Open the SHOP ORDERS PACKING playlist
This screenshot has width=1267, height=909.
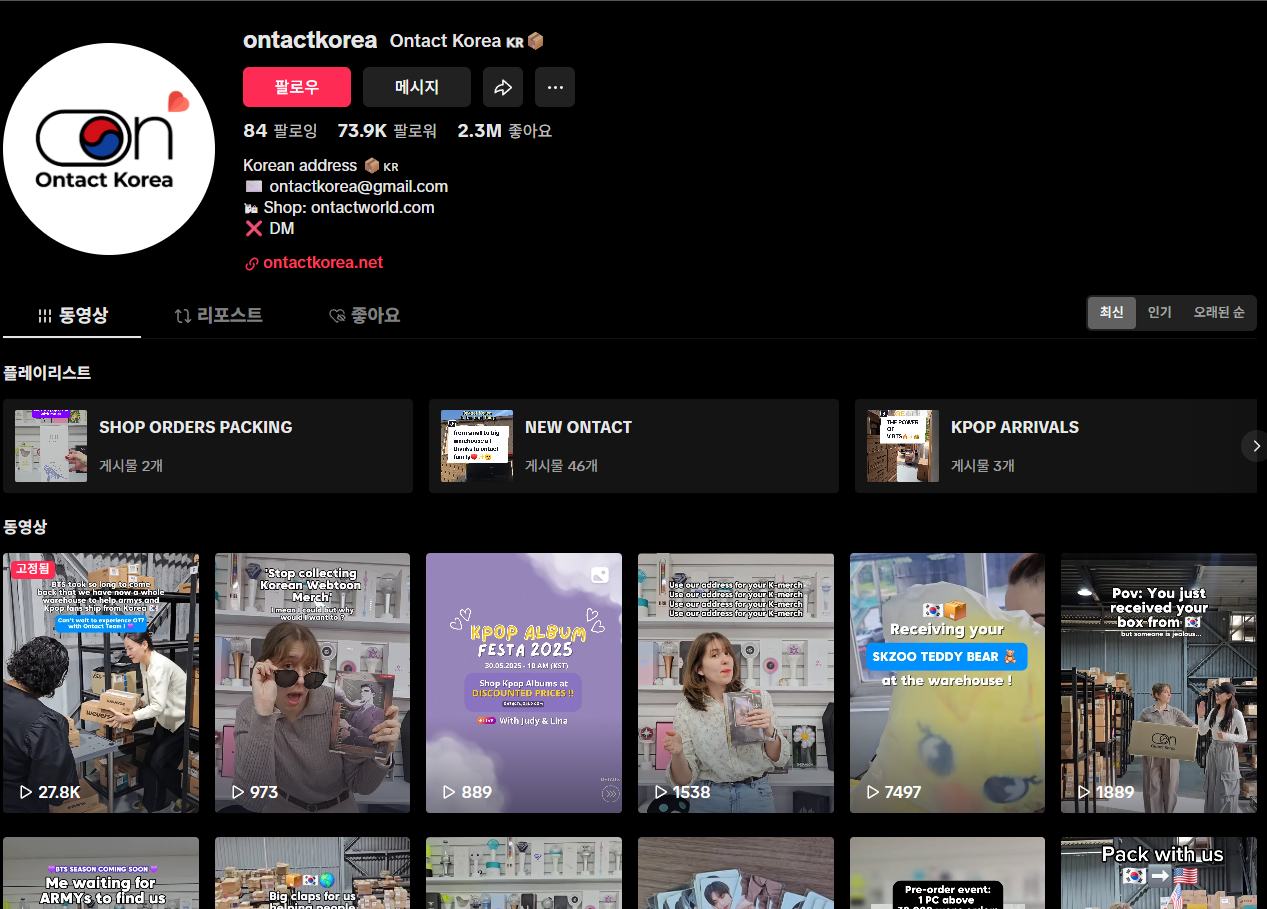click(208, 446)
